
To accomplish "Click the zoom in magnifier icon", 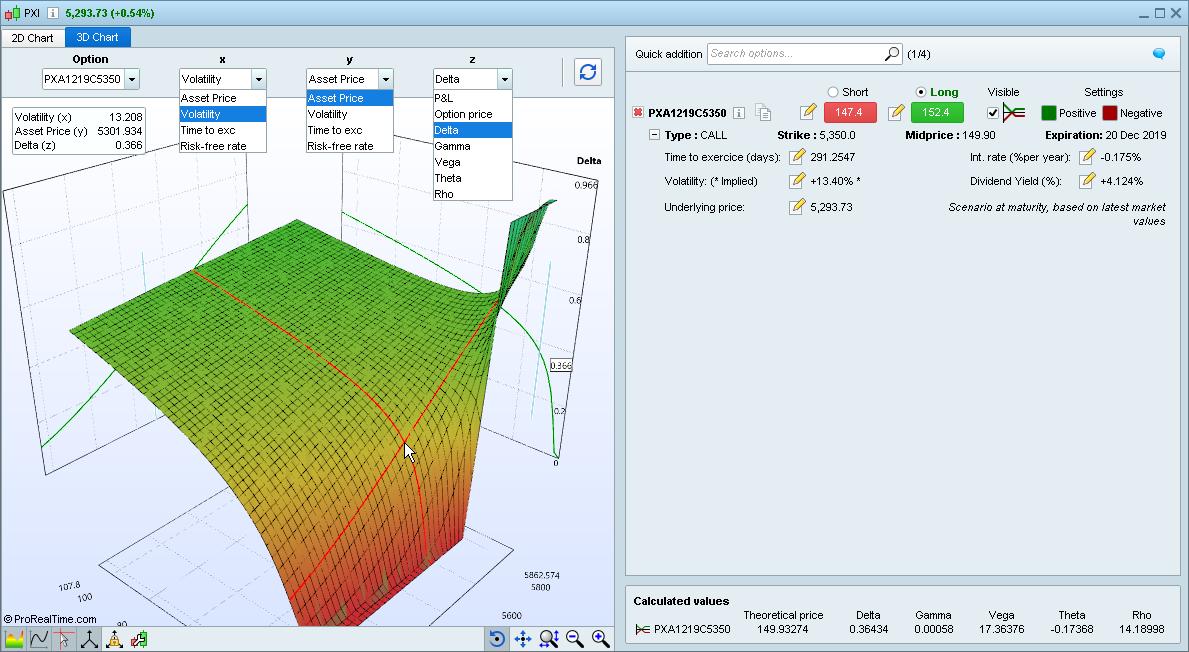I will coord(600,639).
